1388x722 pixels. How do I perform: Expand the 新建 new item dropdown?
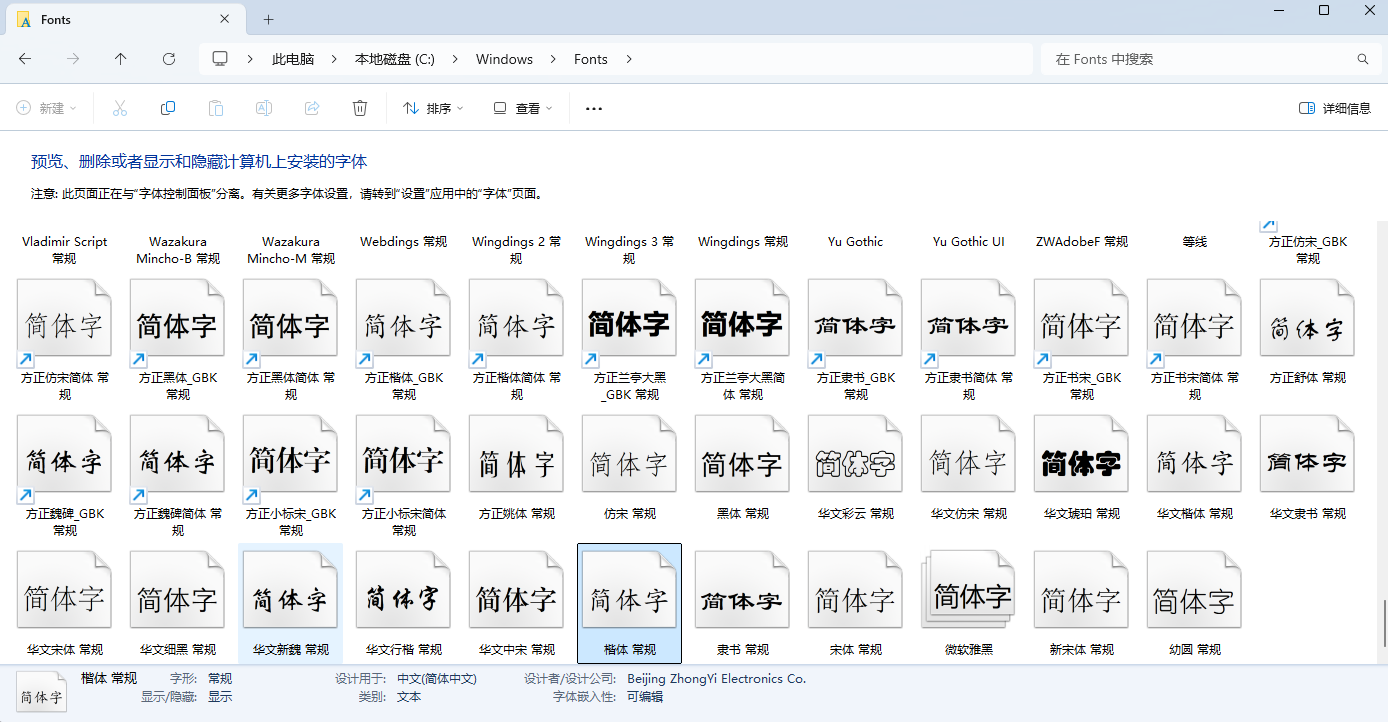click(47, 108)
